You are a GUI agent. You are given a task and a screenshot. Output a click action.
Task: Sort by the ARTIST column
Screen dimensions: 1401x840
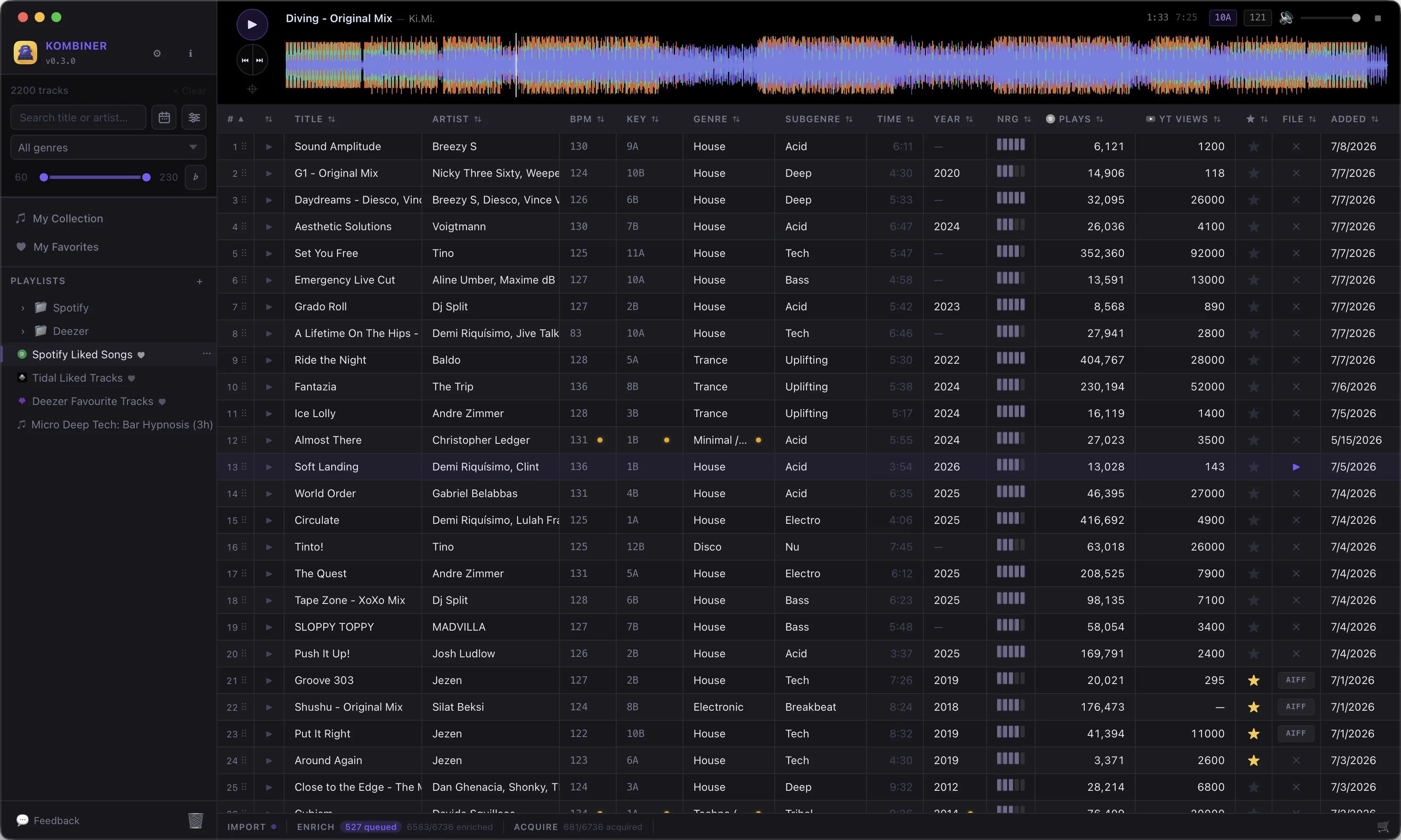click(456, 119)
